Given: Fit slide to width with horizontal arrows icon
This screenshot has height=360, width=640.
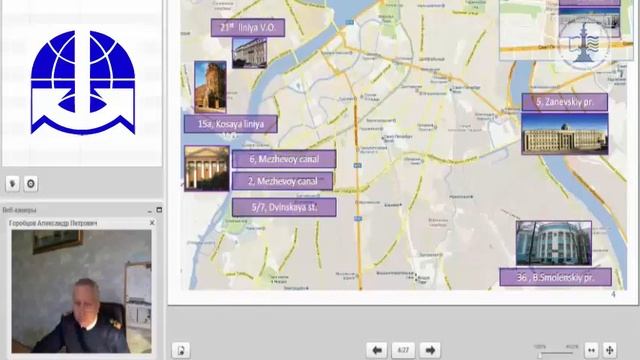Looking at the screenshot, I should tap(591, 350).
